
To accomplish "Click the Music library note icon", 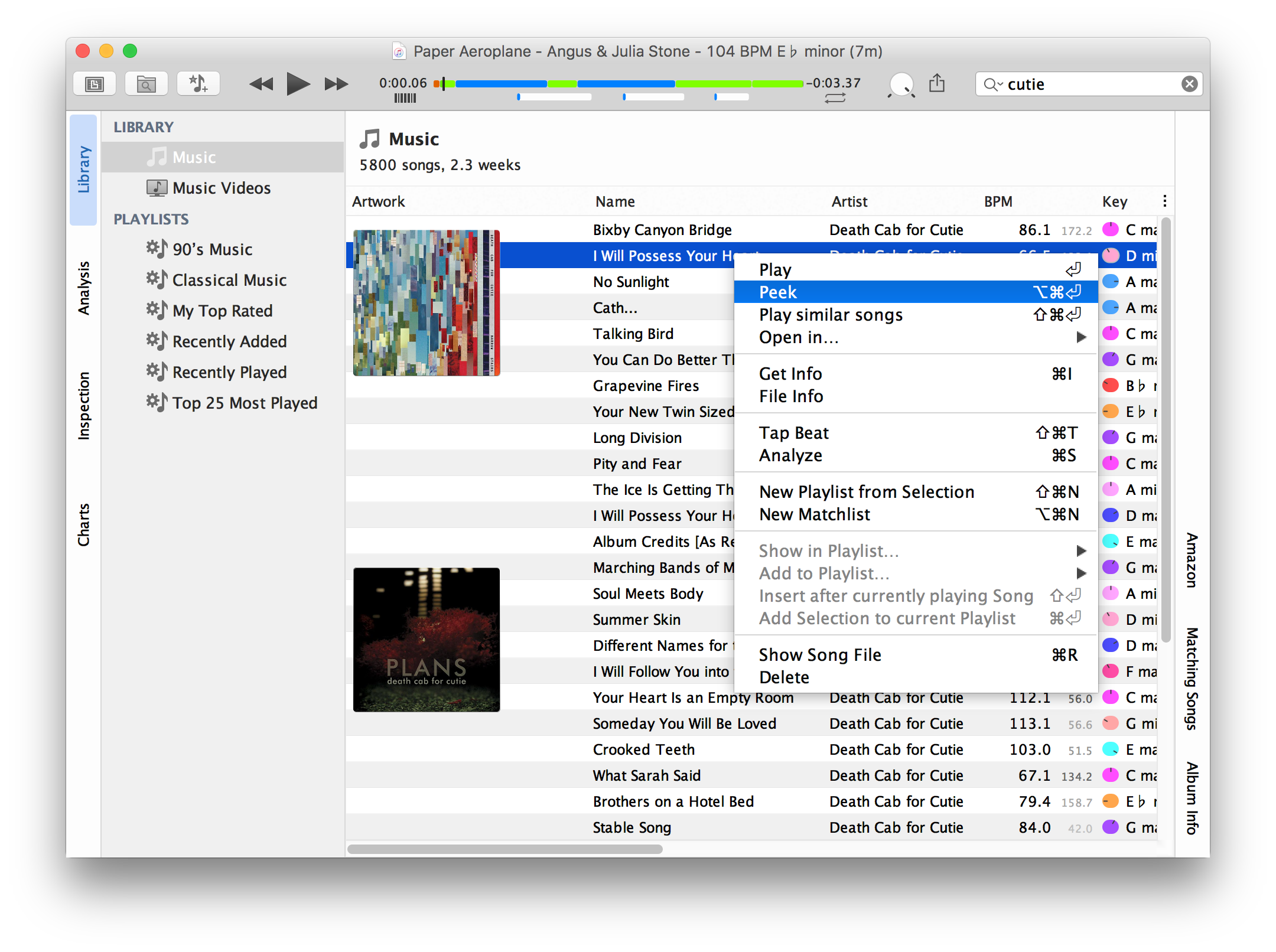I will pyautogui.click(x=157, y=157).
